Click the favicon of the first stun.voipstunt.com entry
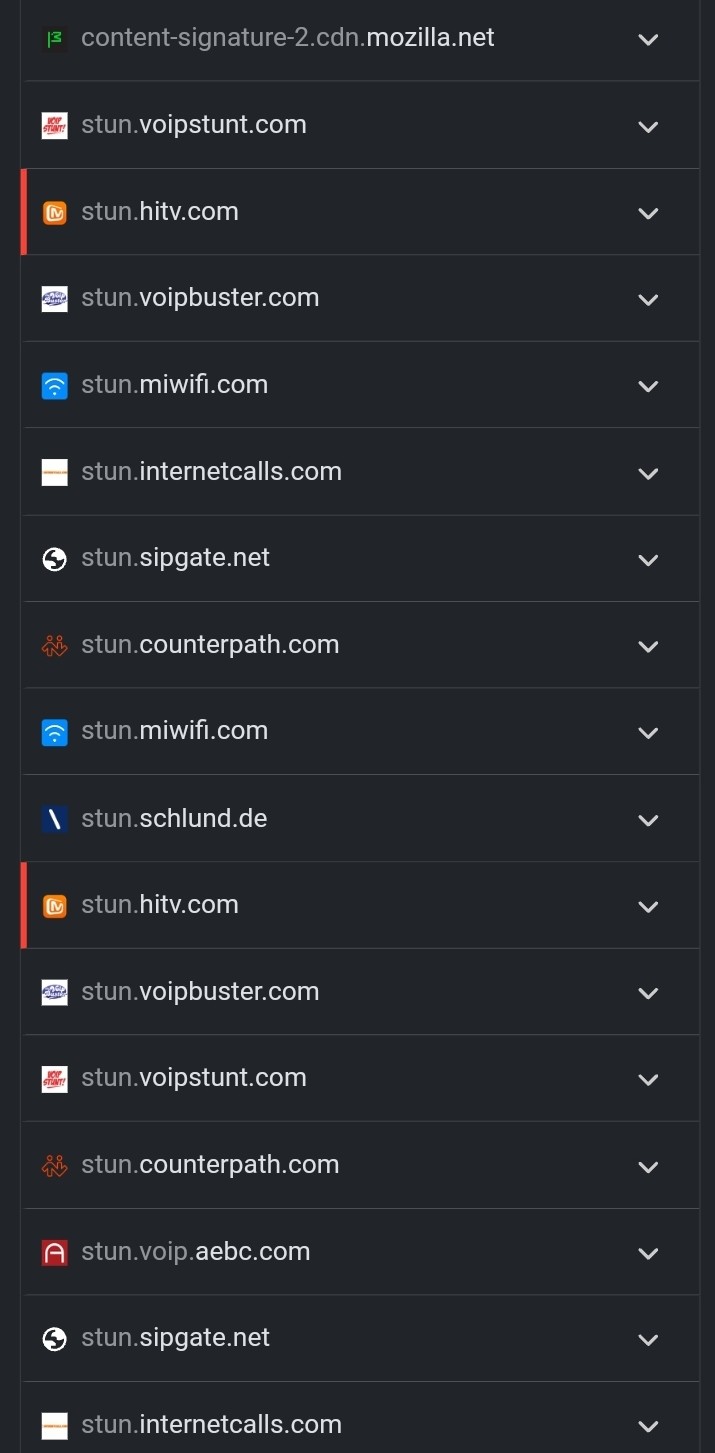Viewport: 715px width, 1453px height. [54, 125]
